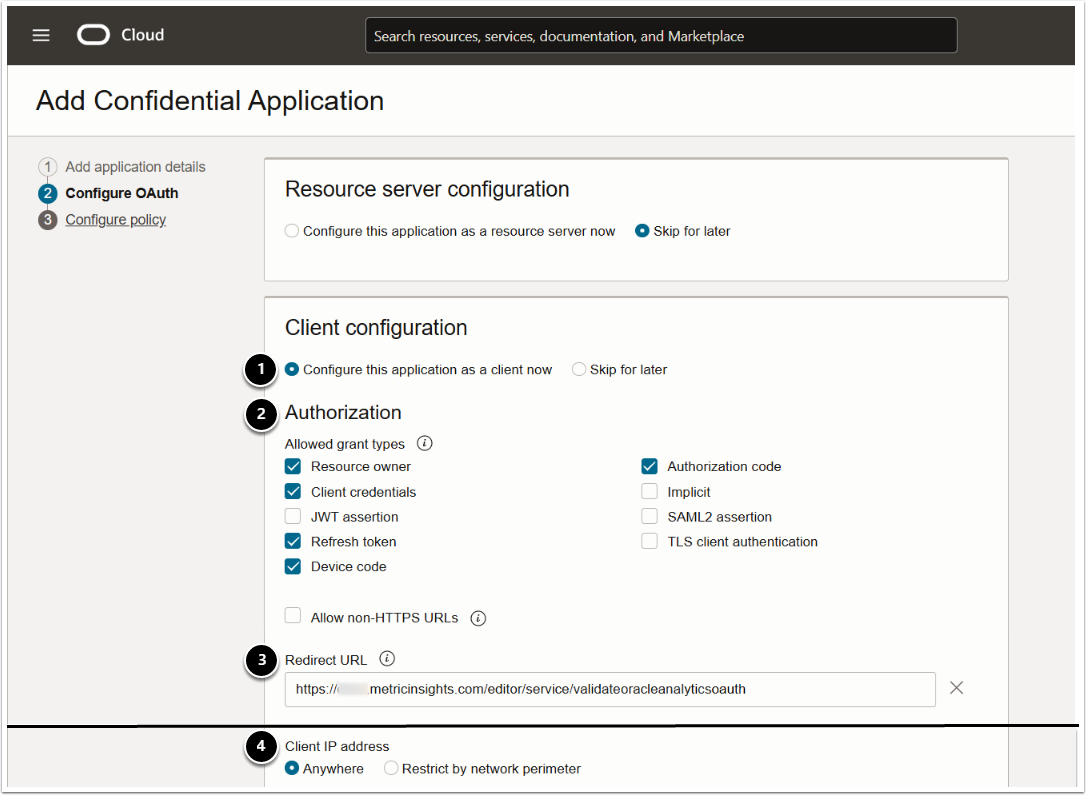Uncheck the Resource owner grant type

pyautogui.click(x=293, y=466)
